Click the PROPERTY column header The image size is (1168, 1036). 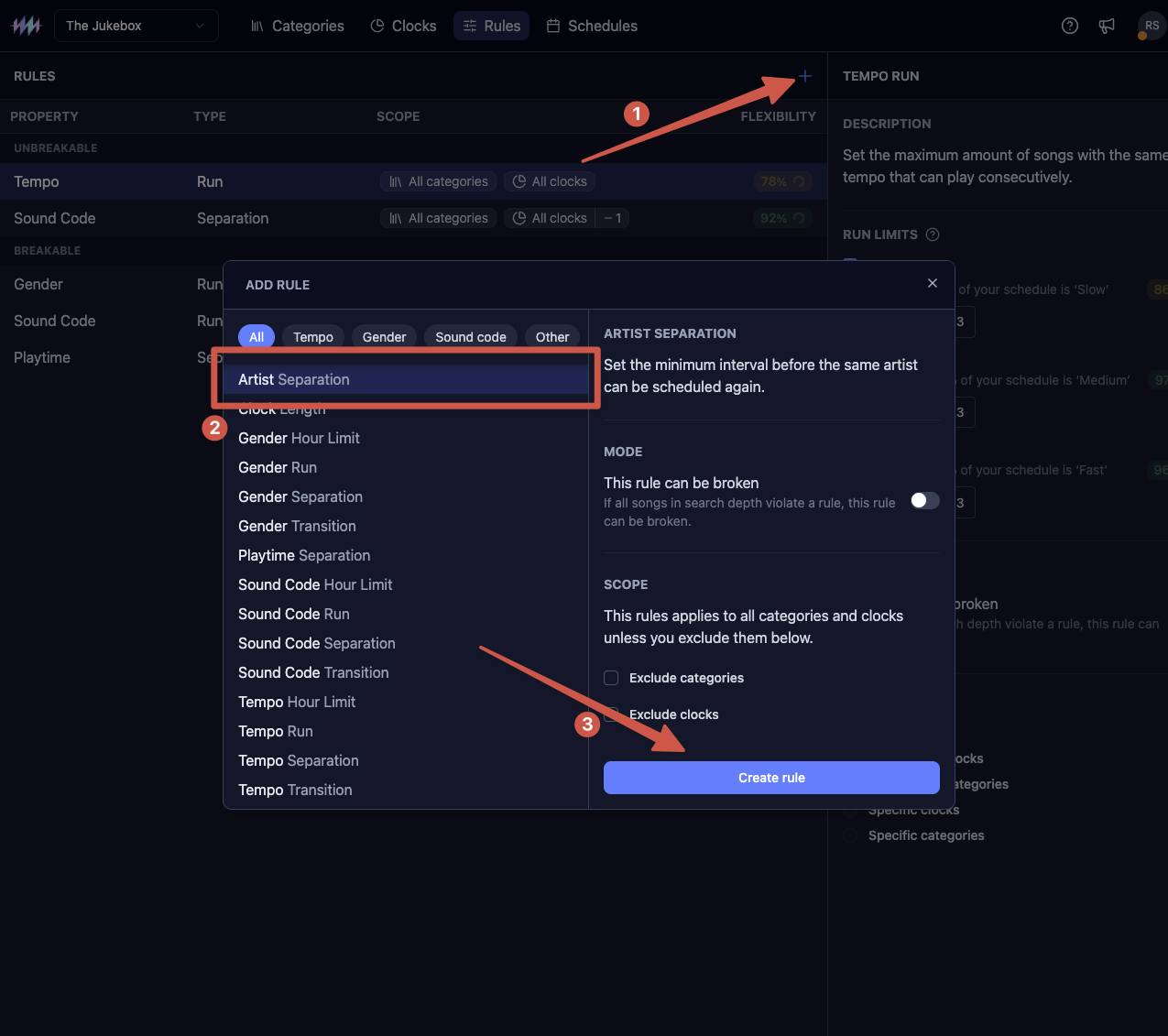pyautogui.click(x=44, y=116)
